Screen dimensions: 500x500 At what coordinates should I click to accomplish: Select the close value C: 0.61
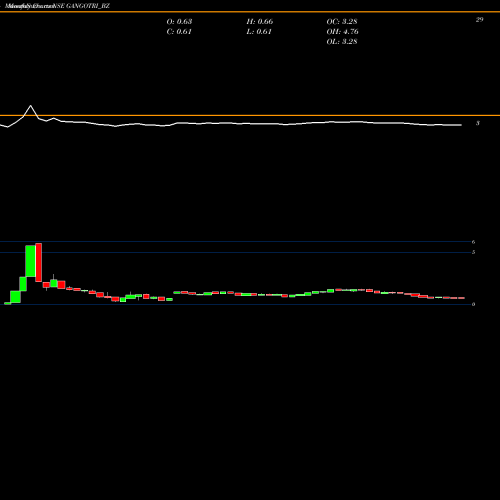pyautogui.click(x=179, y=31)
